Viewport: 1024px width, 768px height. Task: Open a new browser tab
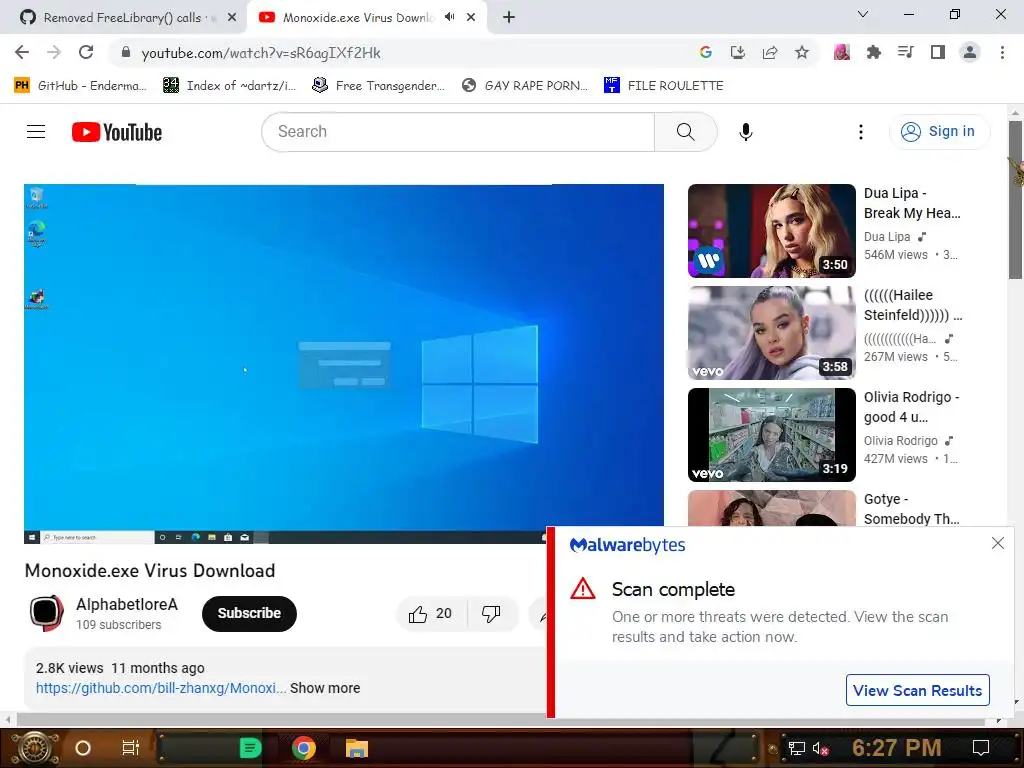point(509,18)
